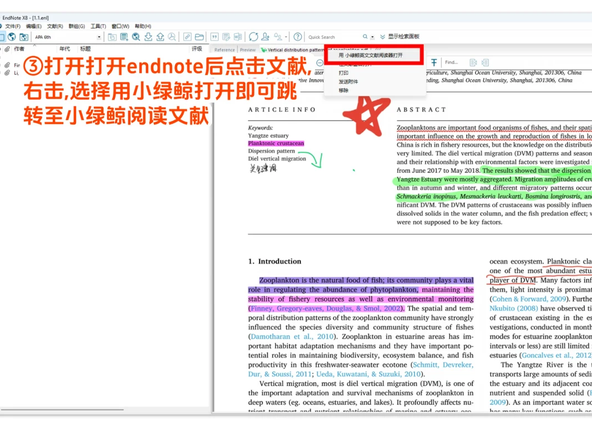Open citation link Nkubito (2008)

click(x=513, y=308)
